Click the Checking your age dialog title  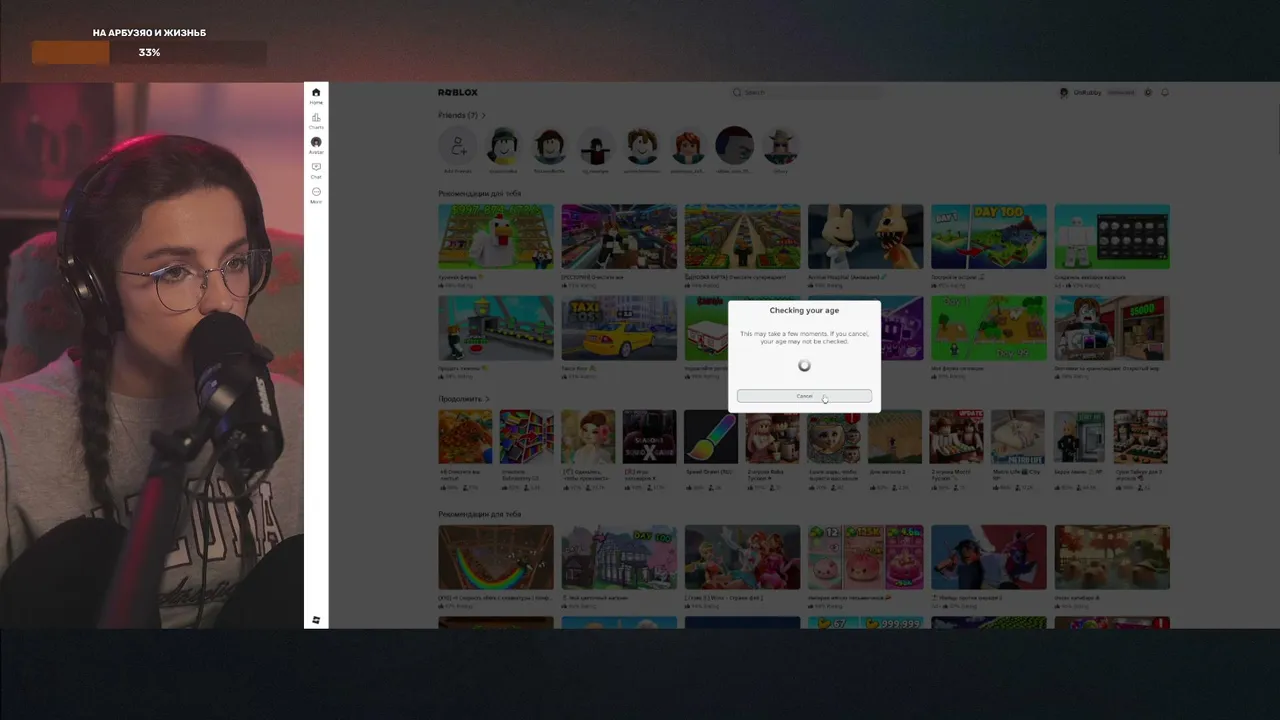[x=804, y=311]
